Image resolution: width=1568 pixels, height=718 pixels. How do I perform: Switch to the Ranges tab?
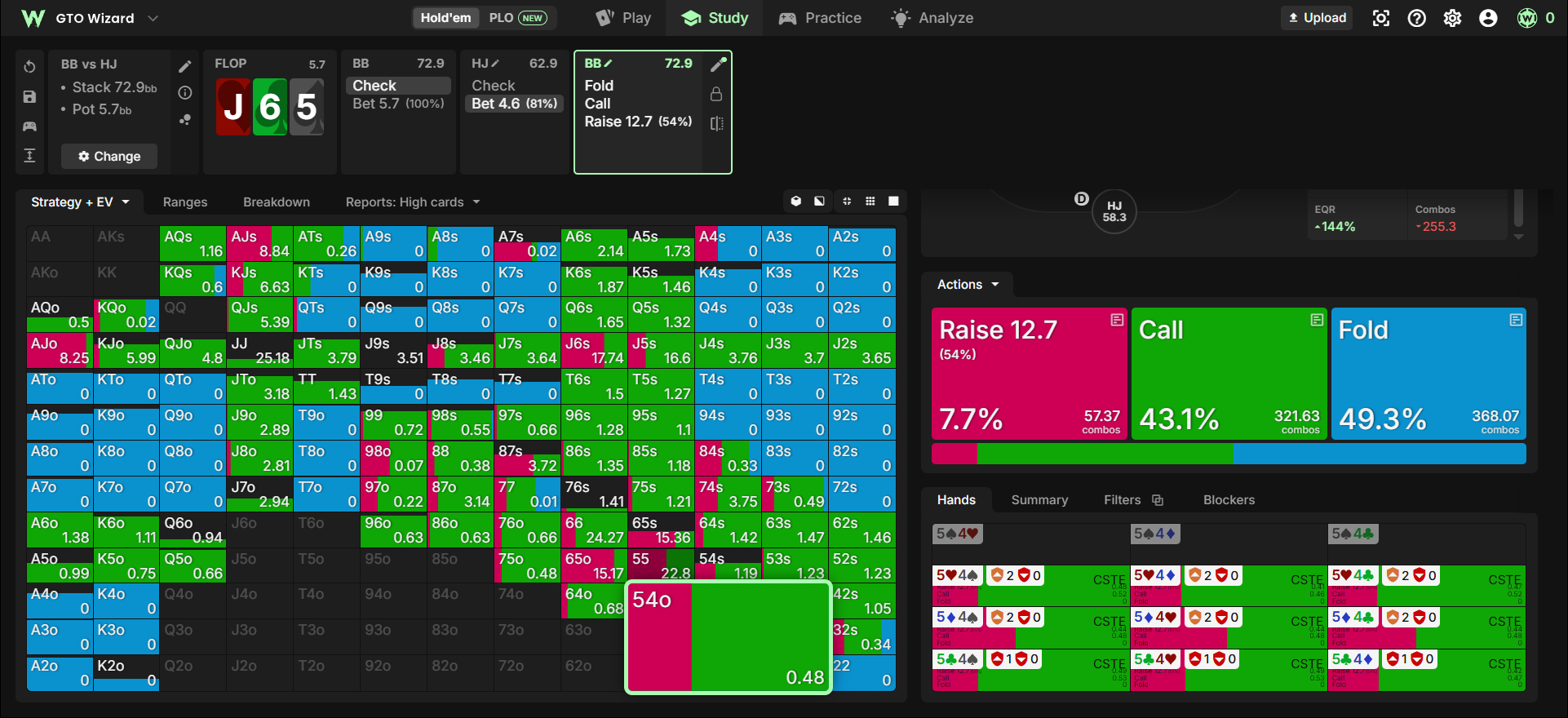[185, 202]
